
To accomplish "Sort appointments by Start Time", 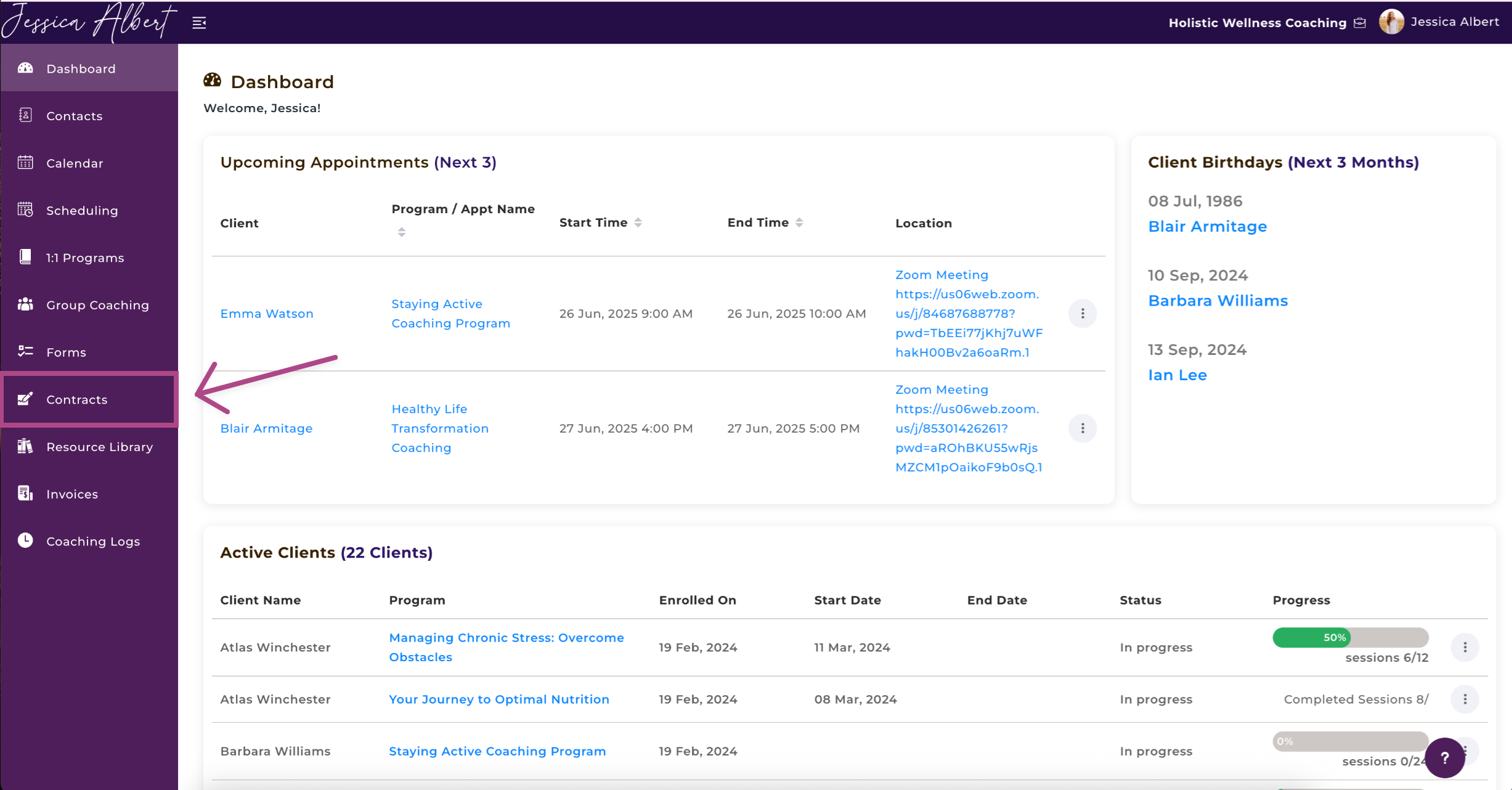I will pos(638,222).
